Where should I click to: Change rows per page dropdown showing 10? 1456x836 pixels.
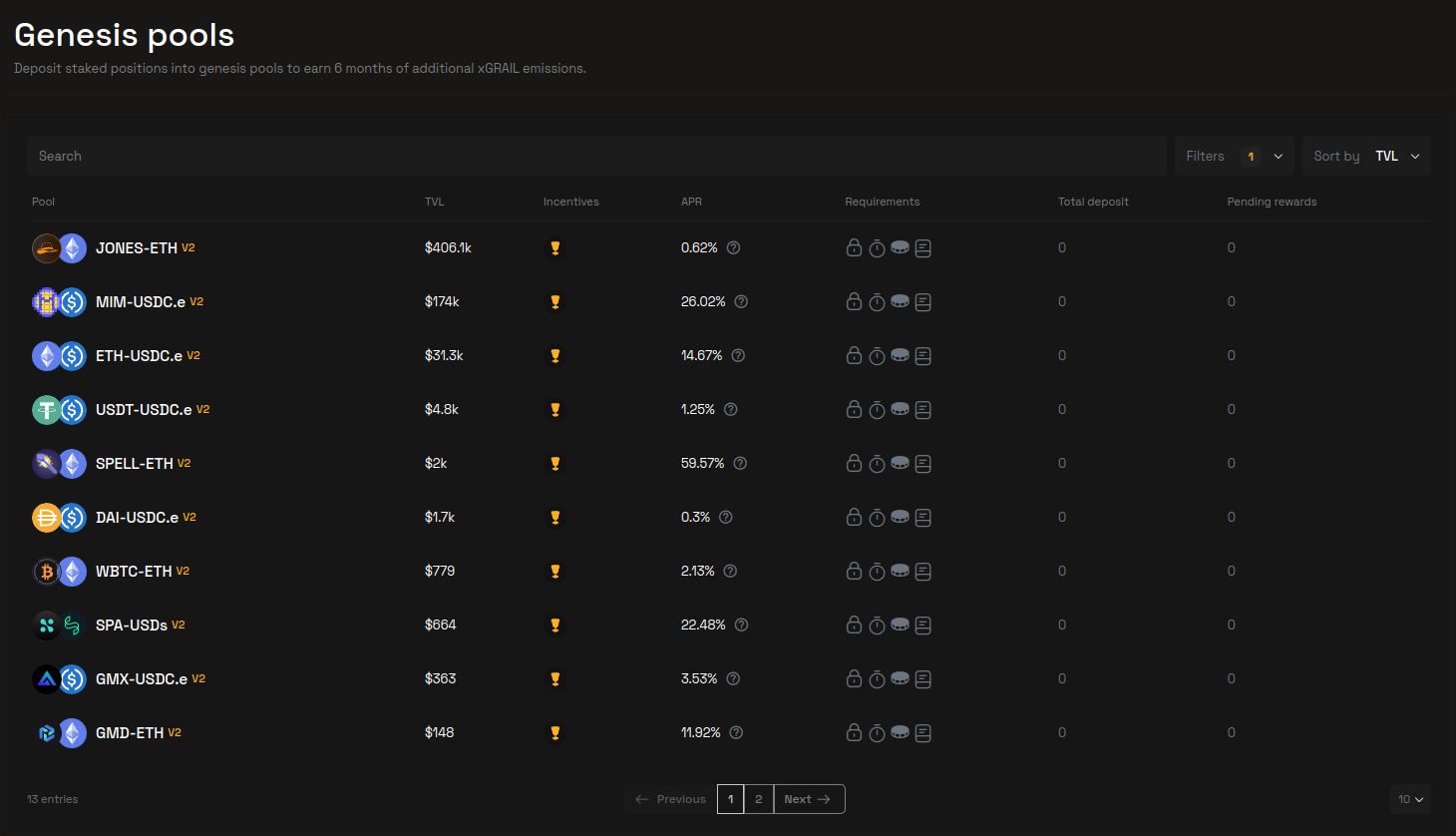tap(1410, 799)
